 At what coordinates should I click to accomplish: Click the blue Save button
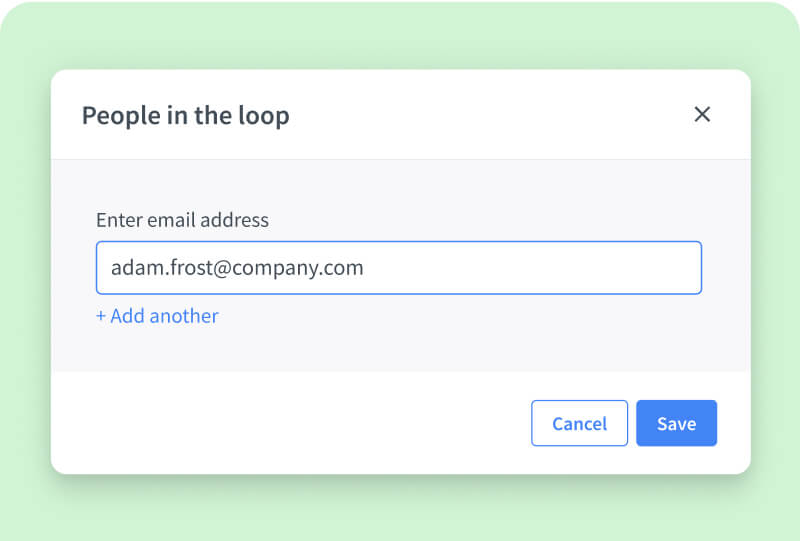[x=676, y=423]
